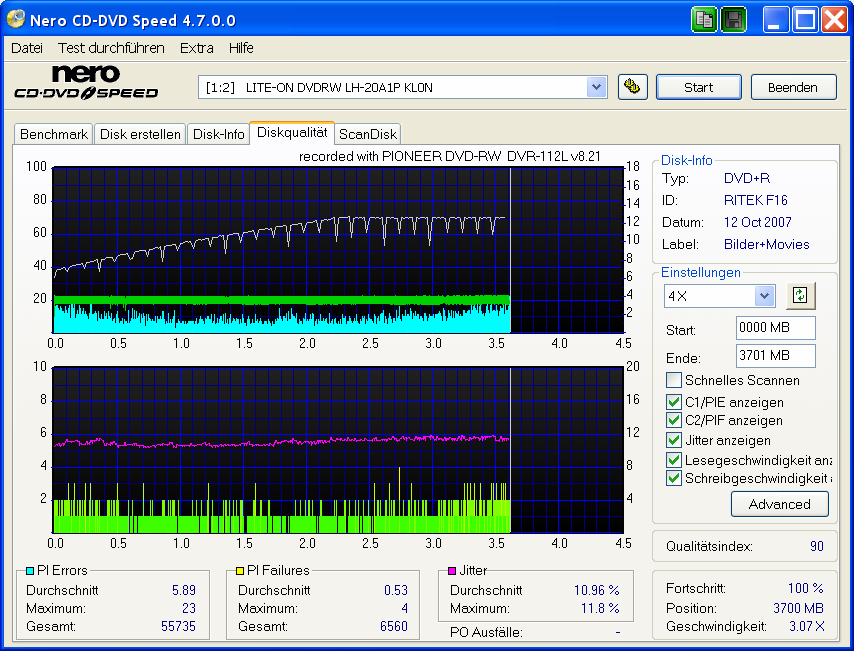This screenshot has height=651, width=854.
Task: Click the RITEK F16 media ID link
Action: [756, 200]
